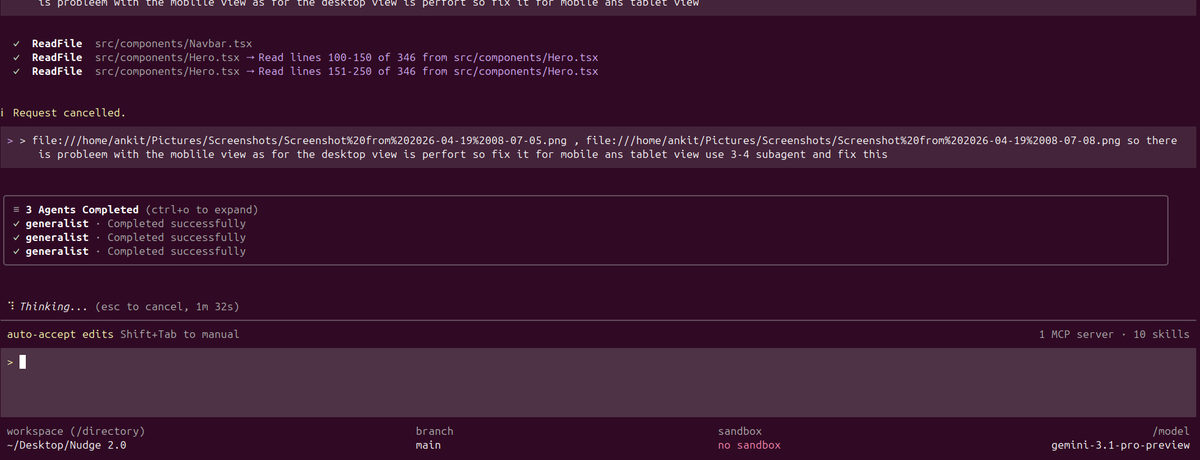Click the 'no sandbox' status value
The width and height of the screenshot is (1200, 460).
pyautogui.click(x=749, y=445)
